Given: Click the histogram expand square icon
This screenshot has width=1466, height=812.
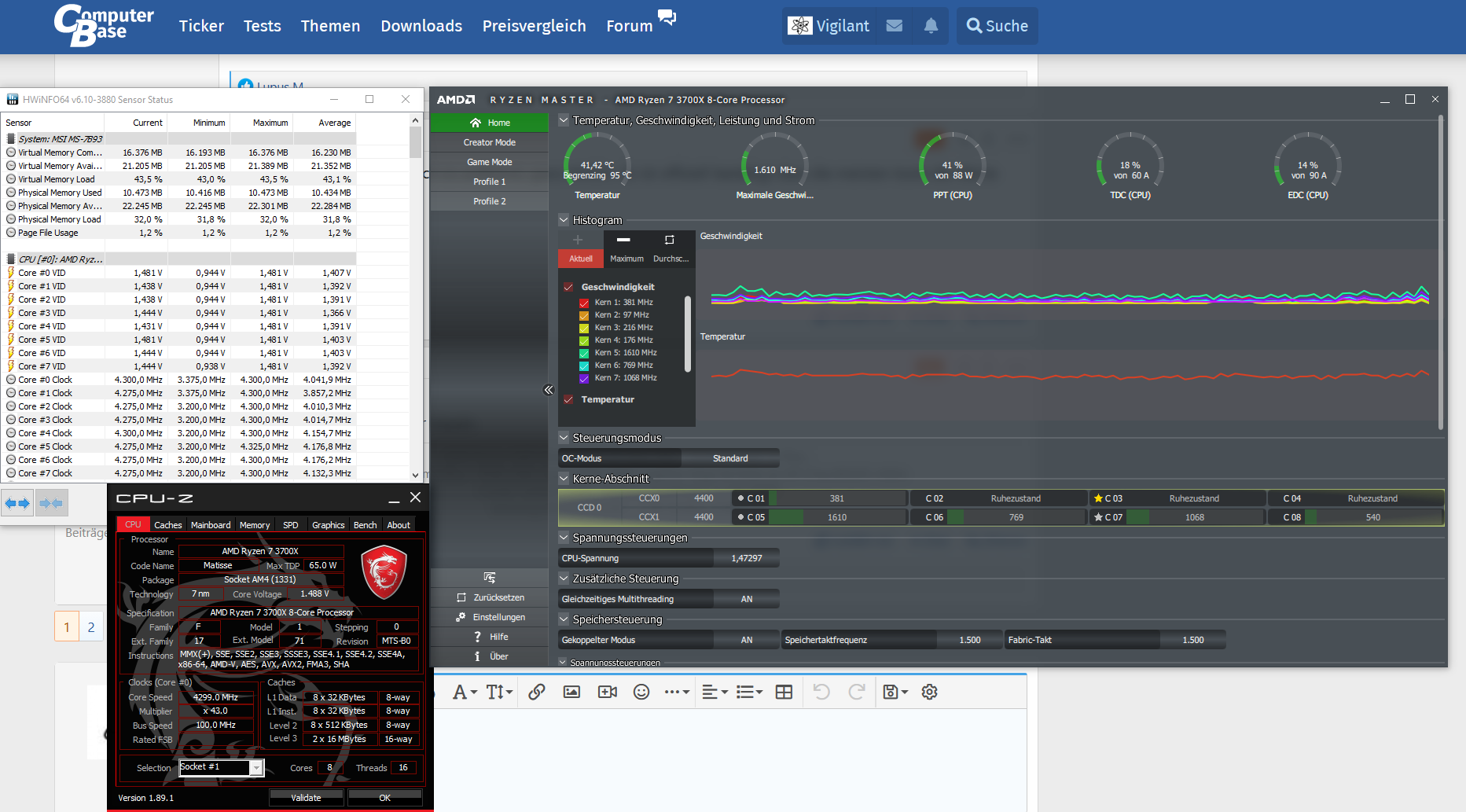Looking at the screenshot, I should [x=670, y=240].
